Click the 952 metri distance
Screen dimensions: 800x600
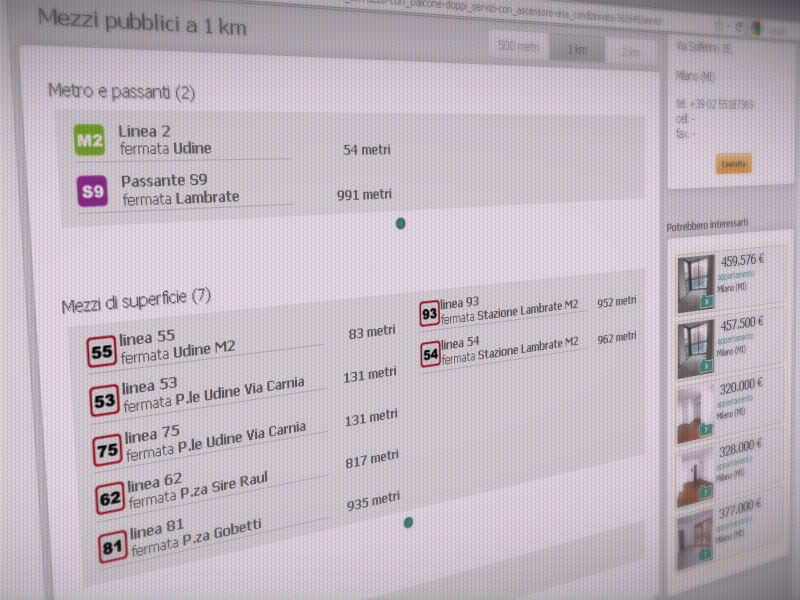pyautogui.click(x=617, y=302)
